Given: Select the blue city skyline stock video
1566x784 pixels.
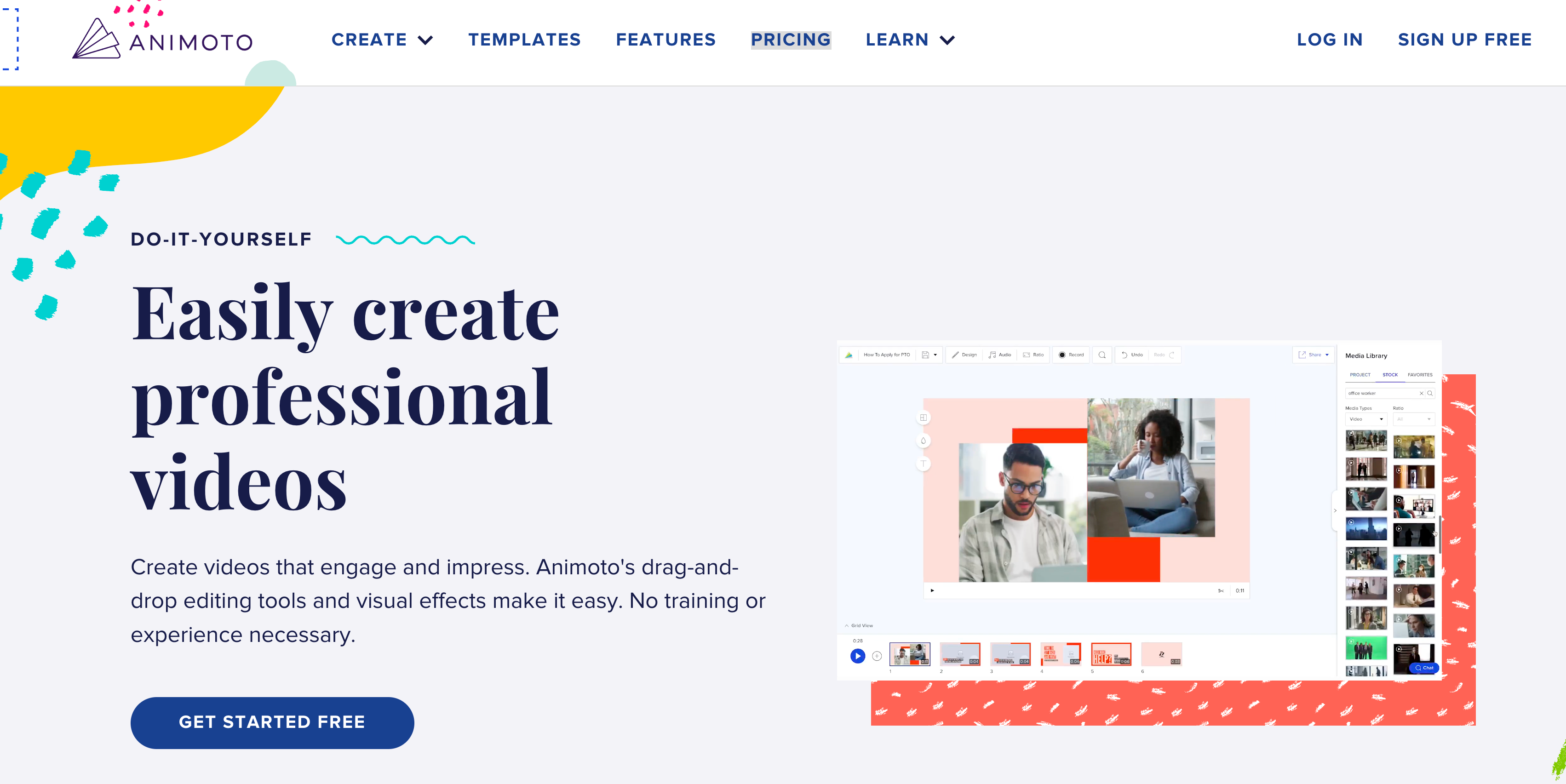Looking at the screenshot, I should tap(1366, 529).
